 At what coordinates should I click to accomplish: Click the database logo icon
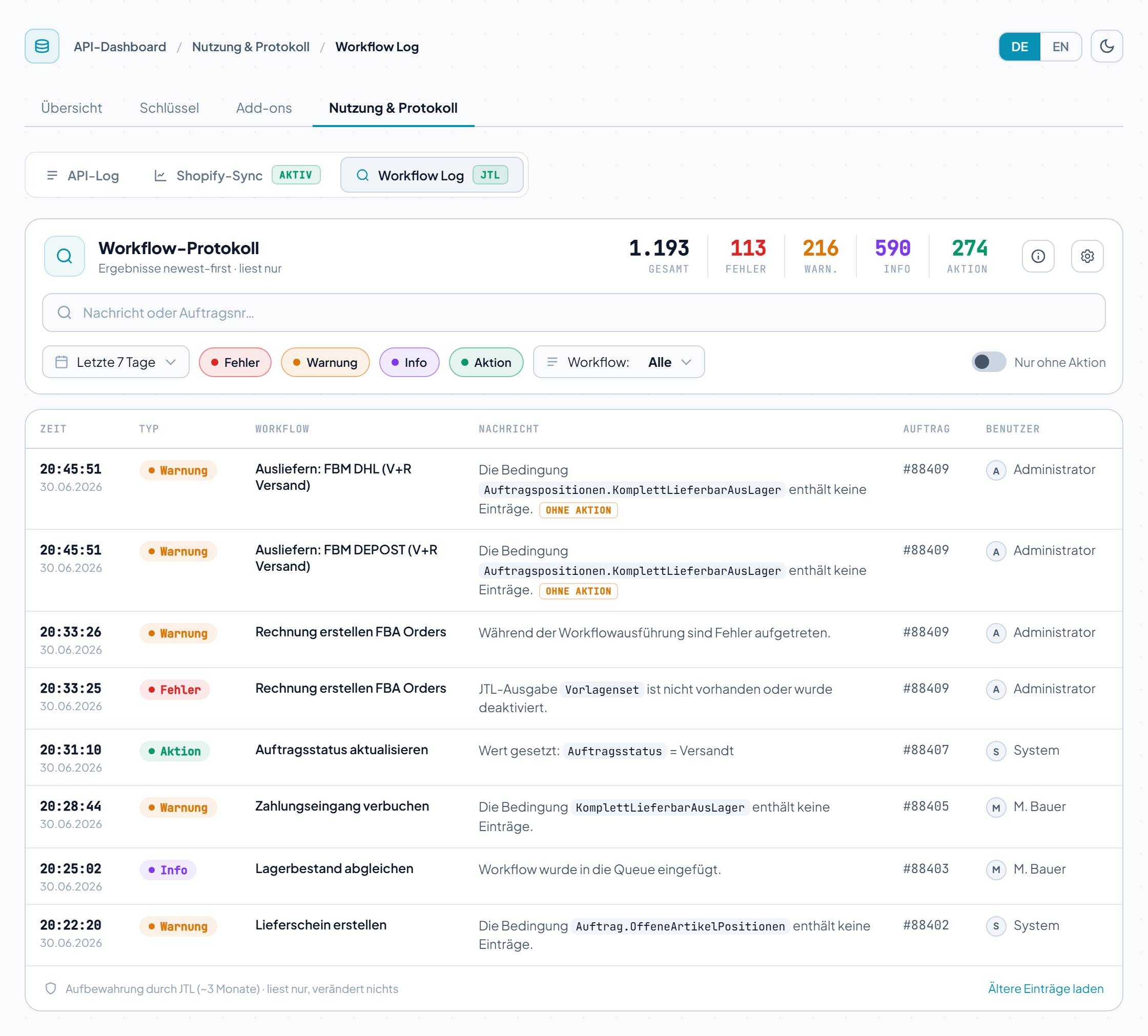point(42,46)
